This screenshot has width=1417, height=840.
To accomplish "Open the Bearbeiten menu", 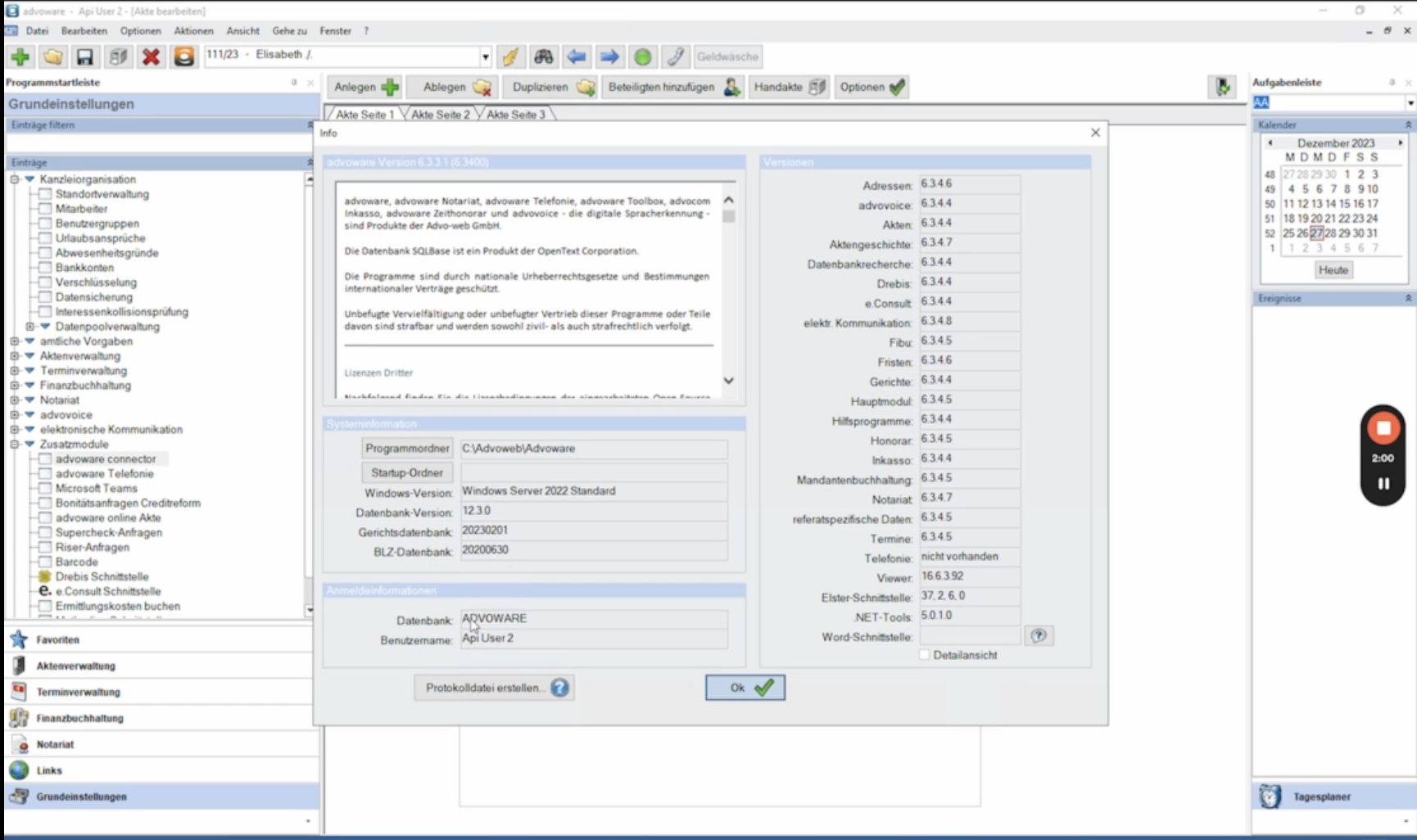I will pyautogui.click(x=84, y=31).
